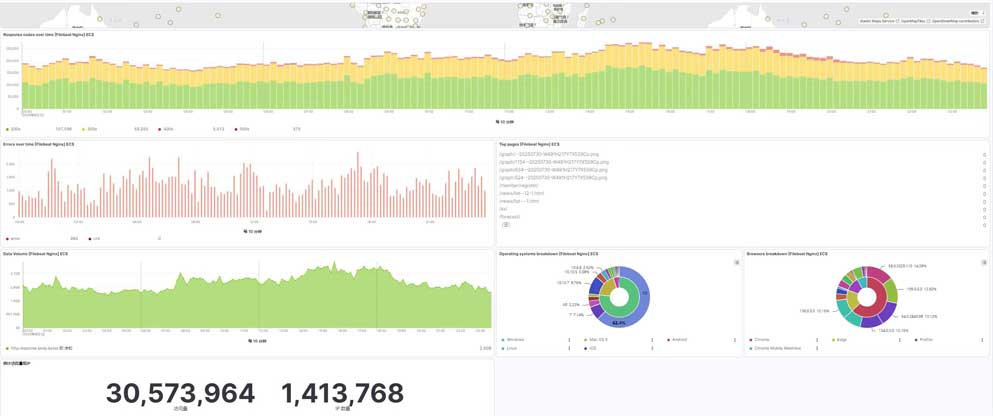The width and height of the screenshot is (993, 416).
Task: Click the Firefox legend entry
Action: (x=926, y=340)
